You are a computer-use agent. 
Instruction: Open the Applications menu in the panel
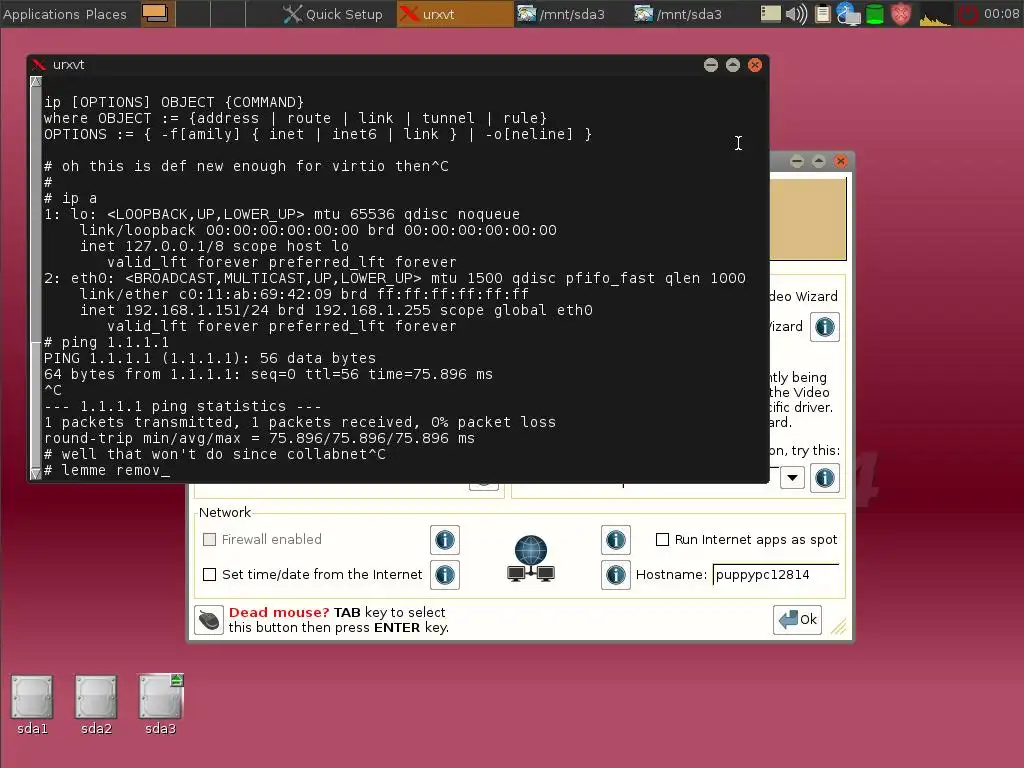40,14
